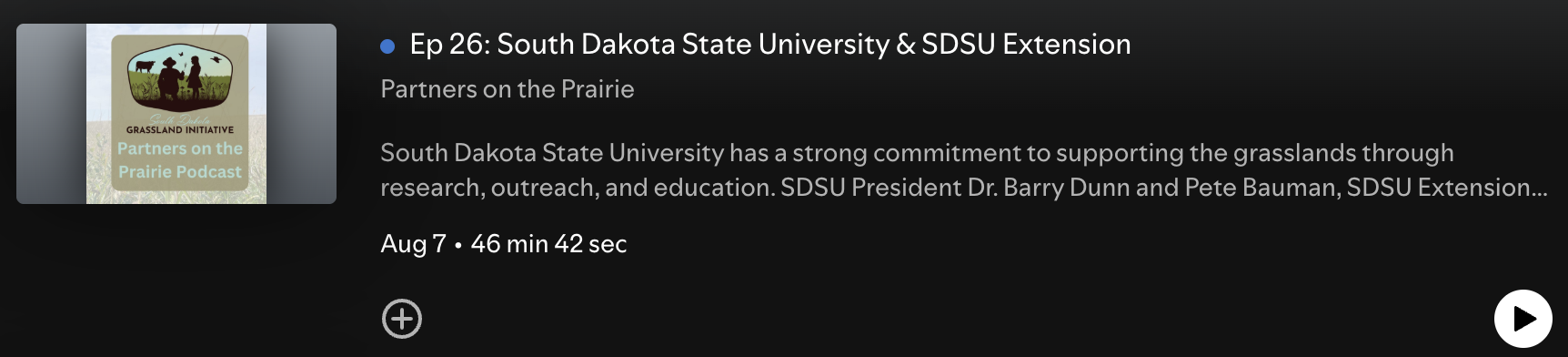This screenshot has height=357, width=1568.
Task: Click the blurred left edge of the thumbnail
Action: 51,114
